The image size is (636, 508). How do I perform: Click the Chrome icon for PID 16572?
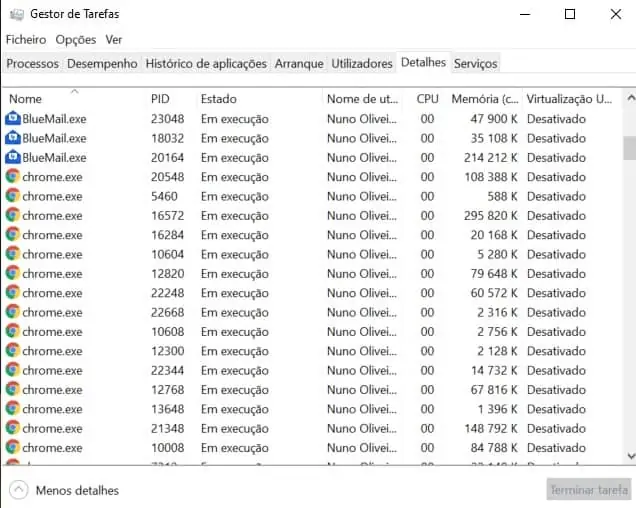click(x=13, y=215)
